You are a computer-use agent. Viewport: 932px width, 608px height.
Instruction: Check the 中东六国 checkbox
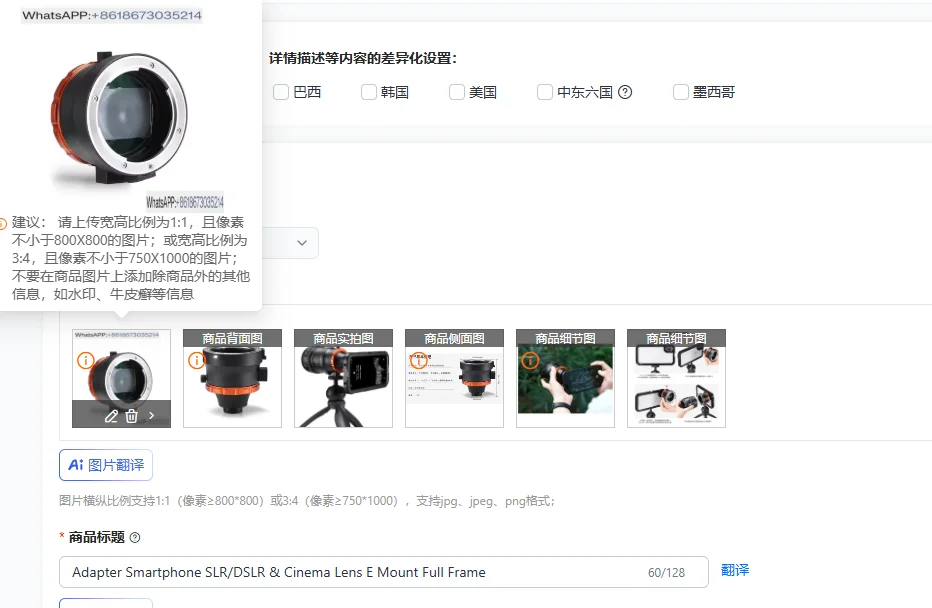pyautogui.click(x=544, y=92)
